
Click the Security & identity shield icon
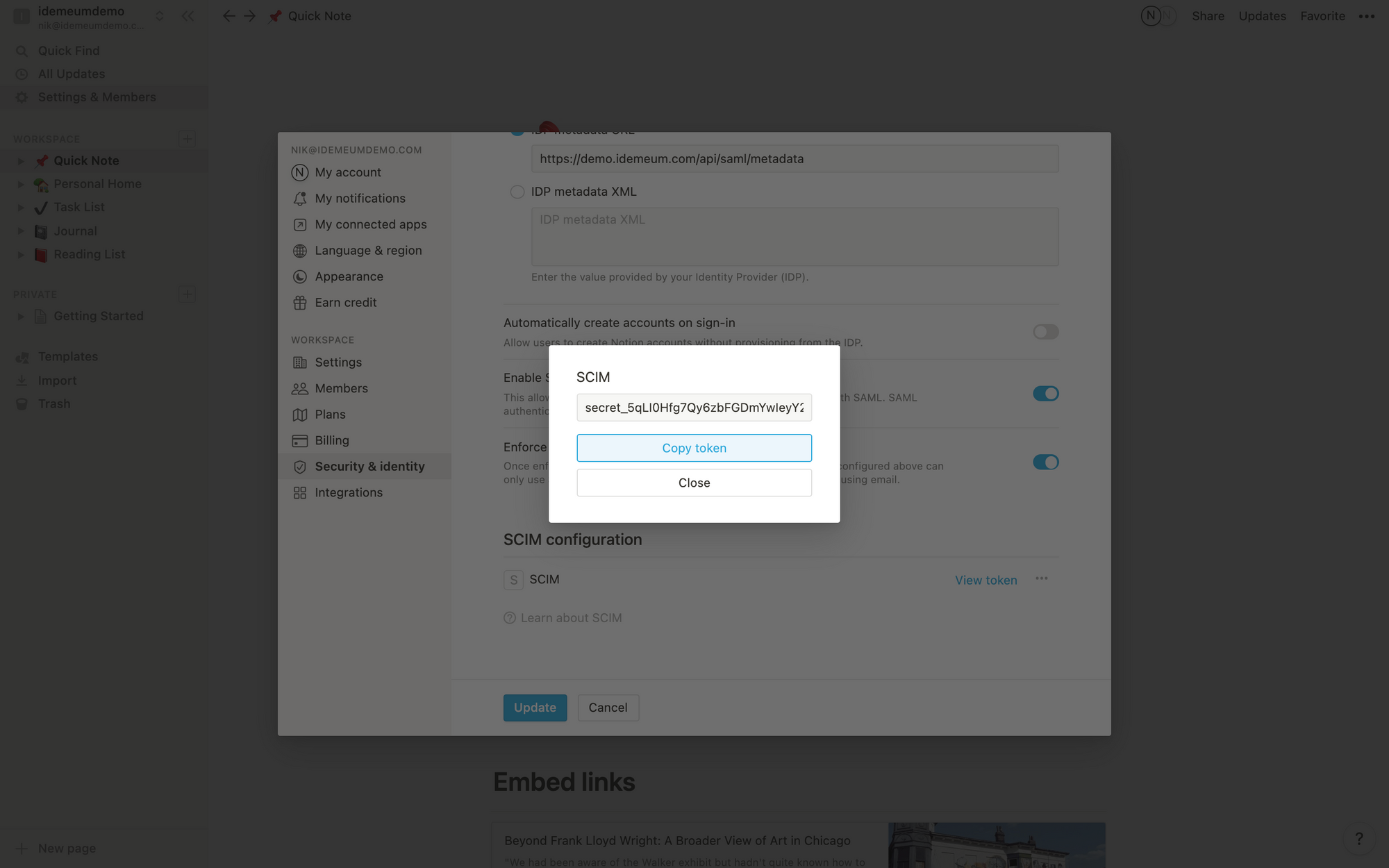300,467
